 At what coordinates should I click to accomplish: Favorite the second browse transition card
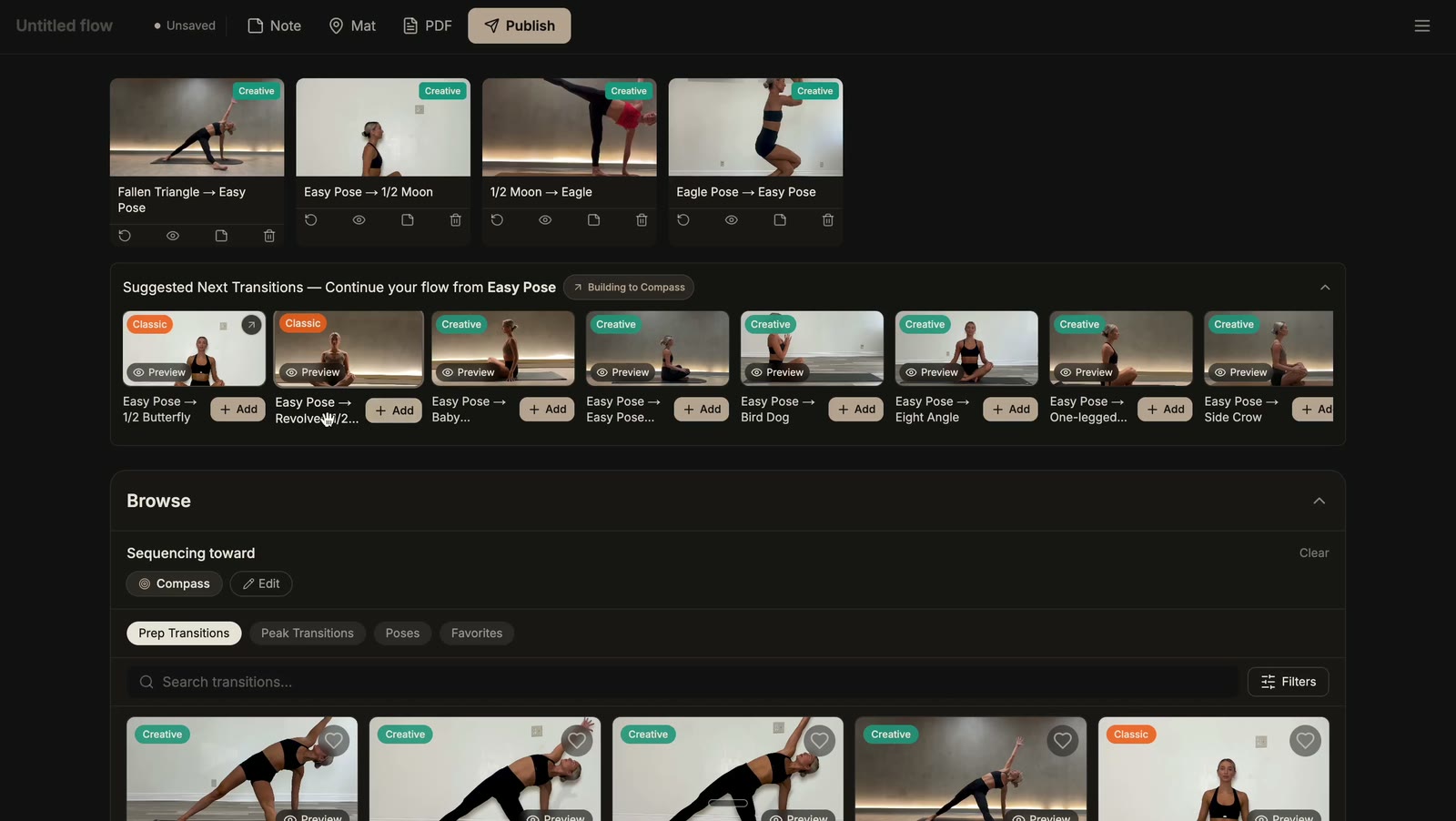[x=577, y=741]
